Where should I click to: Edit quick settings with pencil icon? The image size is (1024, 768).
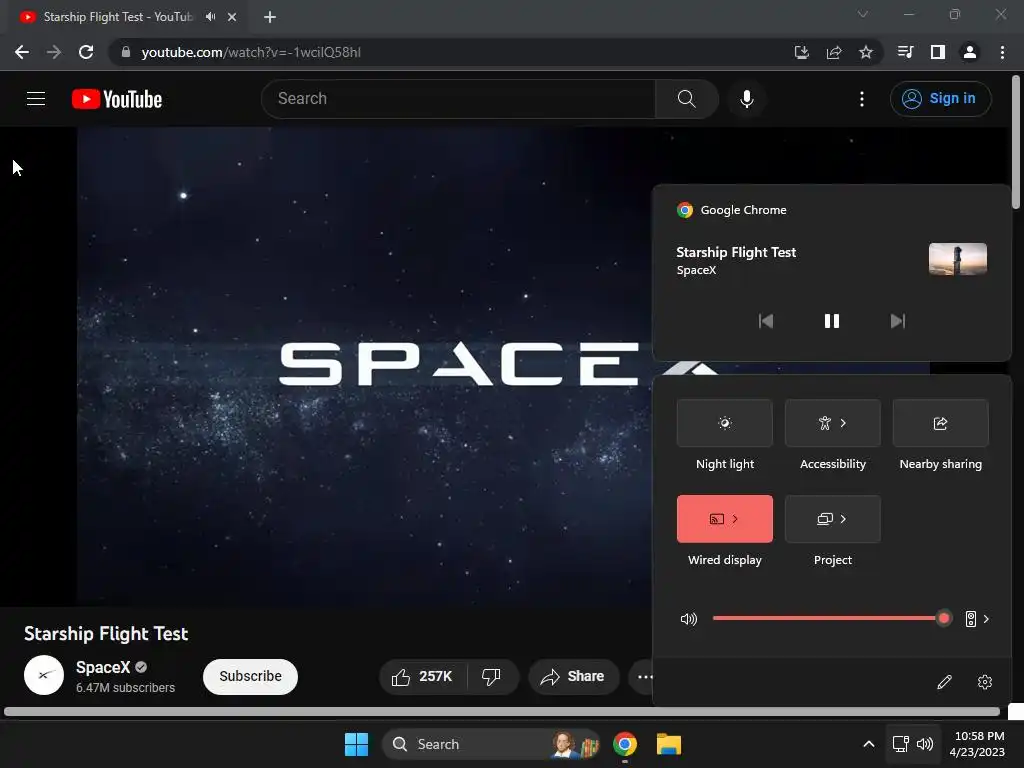(944, 682)
